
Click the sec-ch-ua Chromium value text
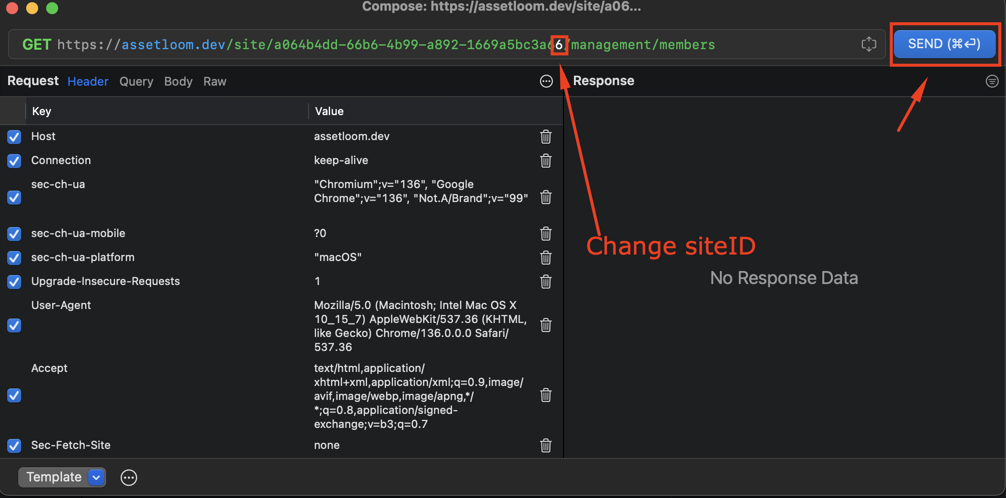(x=421, y=191)
